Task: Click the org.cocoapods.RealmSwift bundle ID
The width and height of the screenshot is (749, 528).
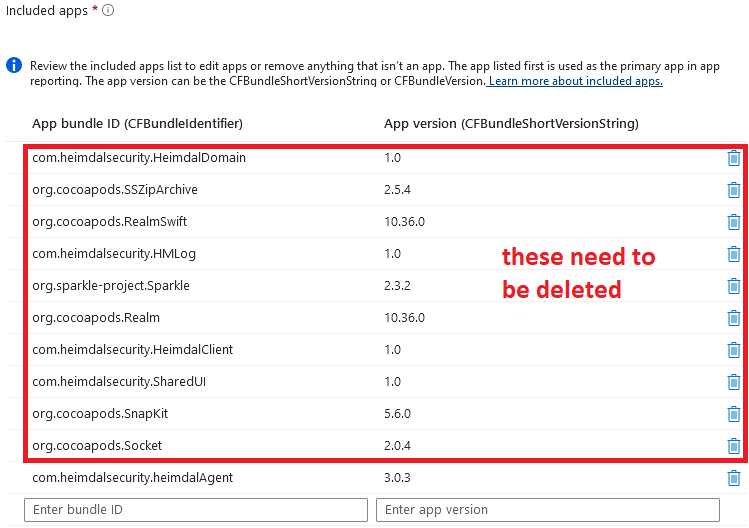Action: point(110,222)
